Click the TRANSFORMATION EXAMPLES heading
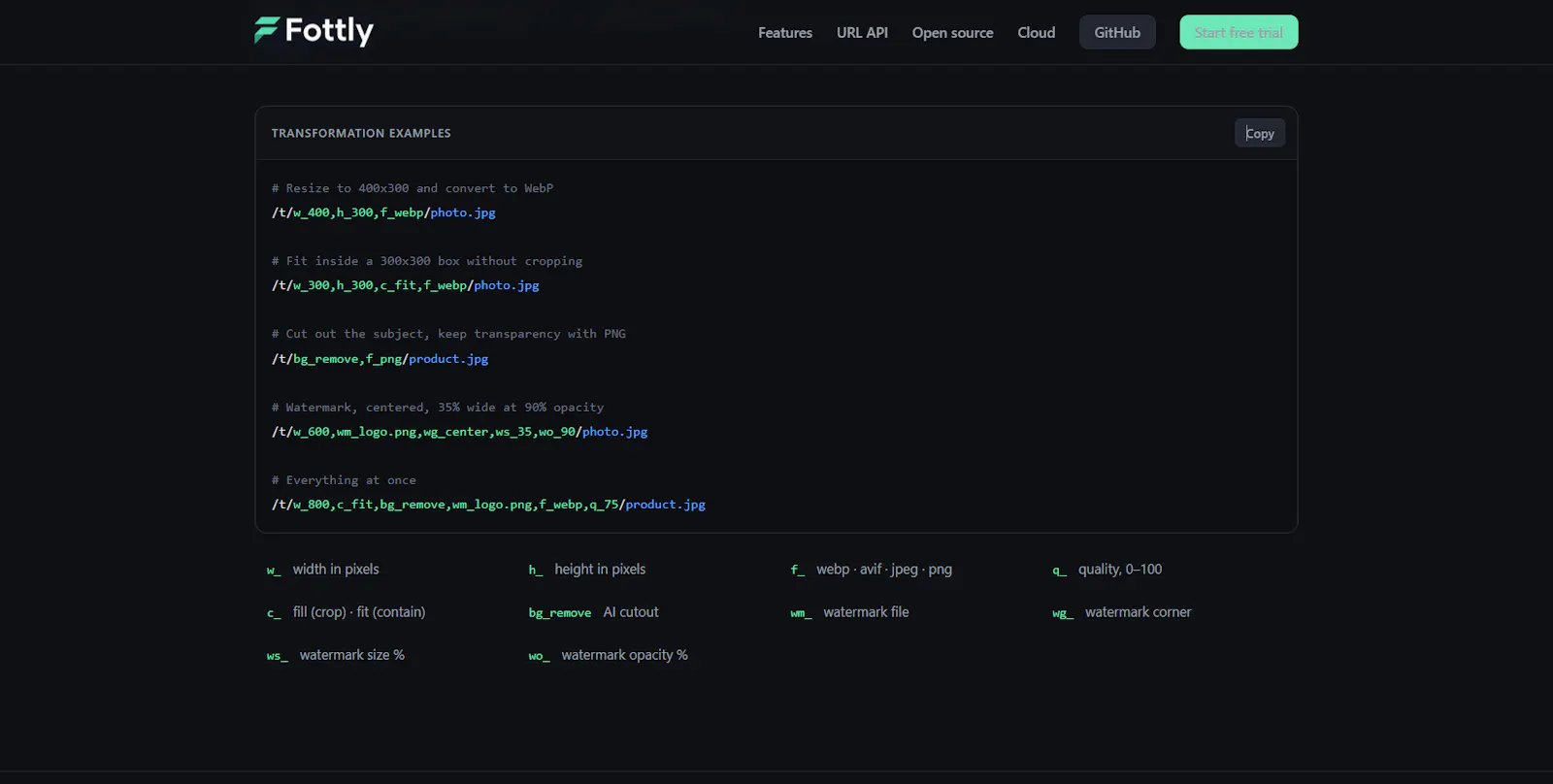Viewport: 1553px width, 784px height. (361, 133)
